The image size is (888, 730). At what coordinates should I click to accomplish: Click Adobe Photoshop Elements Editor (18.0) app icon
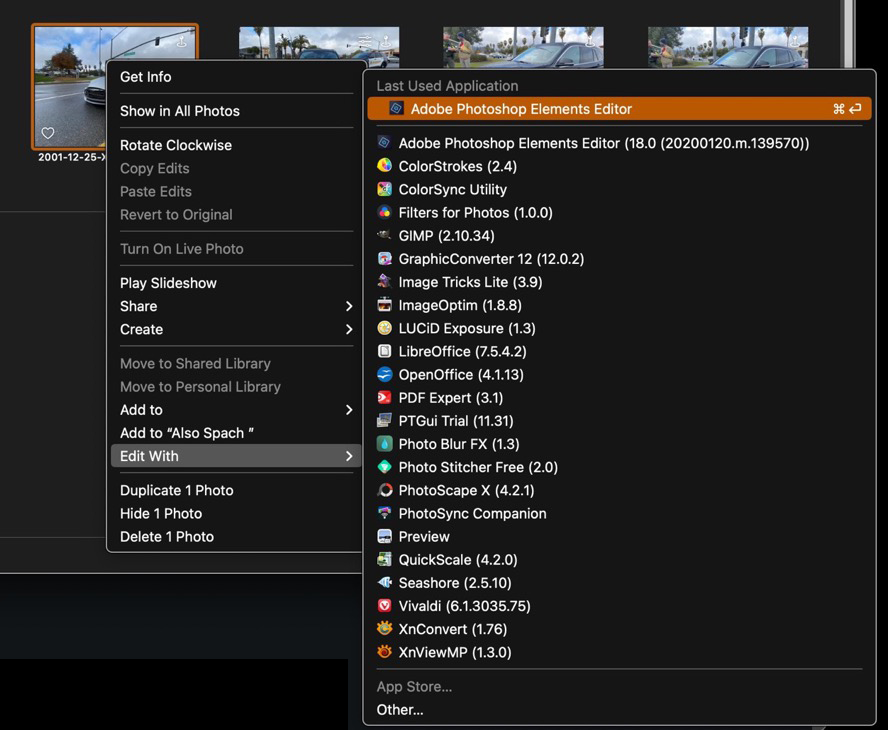click(x=385, y=143)
